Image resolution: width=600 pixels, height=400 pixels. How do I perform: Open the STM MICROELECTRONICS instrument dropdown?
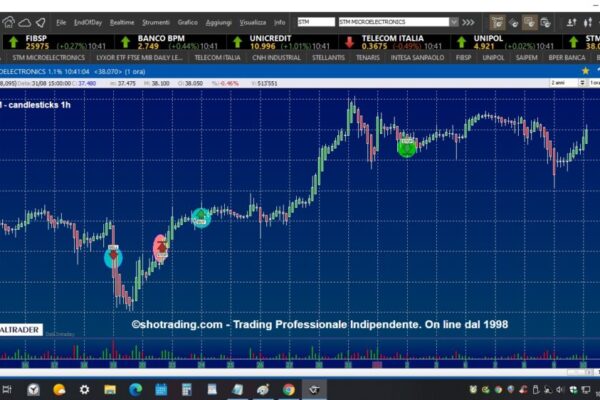(454, 22)
